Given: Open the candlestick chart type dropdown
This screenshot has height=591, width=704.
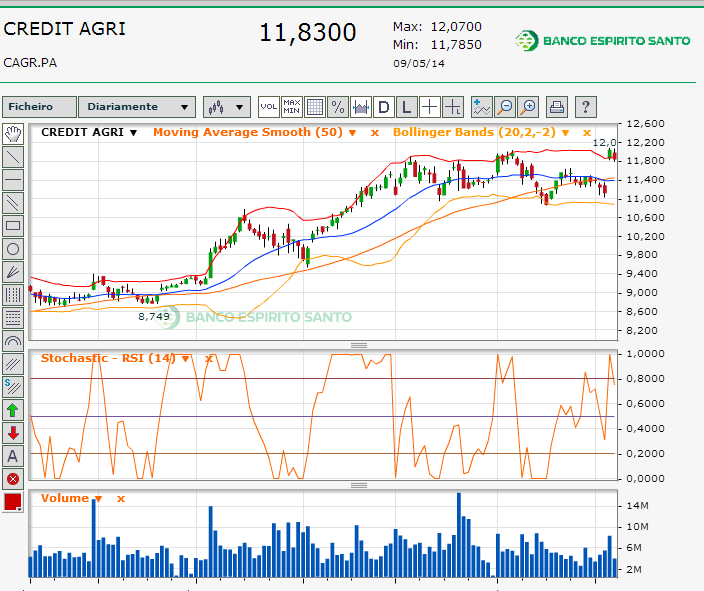Looking at the screenshot, I should pyautogui.click(x=227, y=107).
